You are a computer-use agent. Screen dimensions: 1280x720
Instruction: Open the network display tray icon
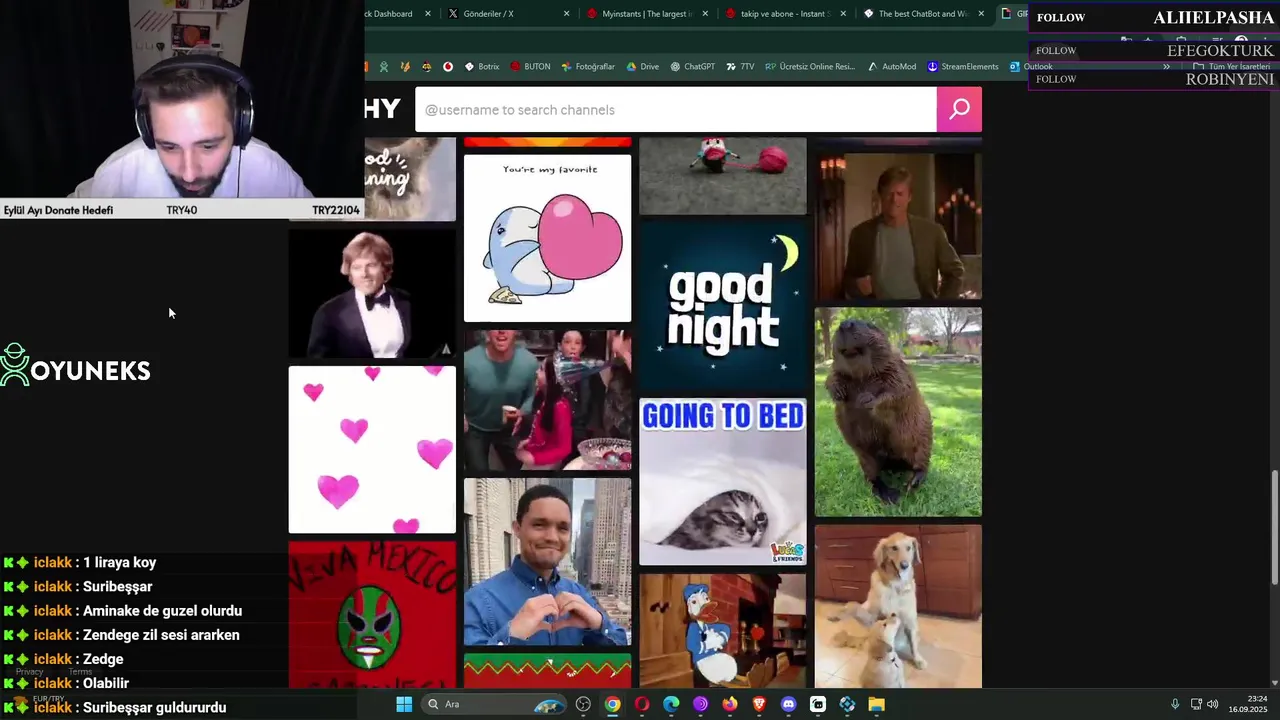point(1195,704)
